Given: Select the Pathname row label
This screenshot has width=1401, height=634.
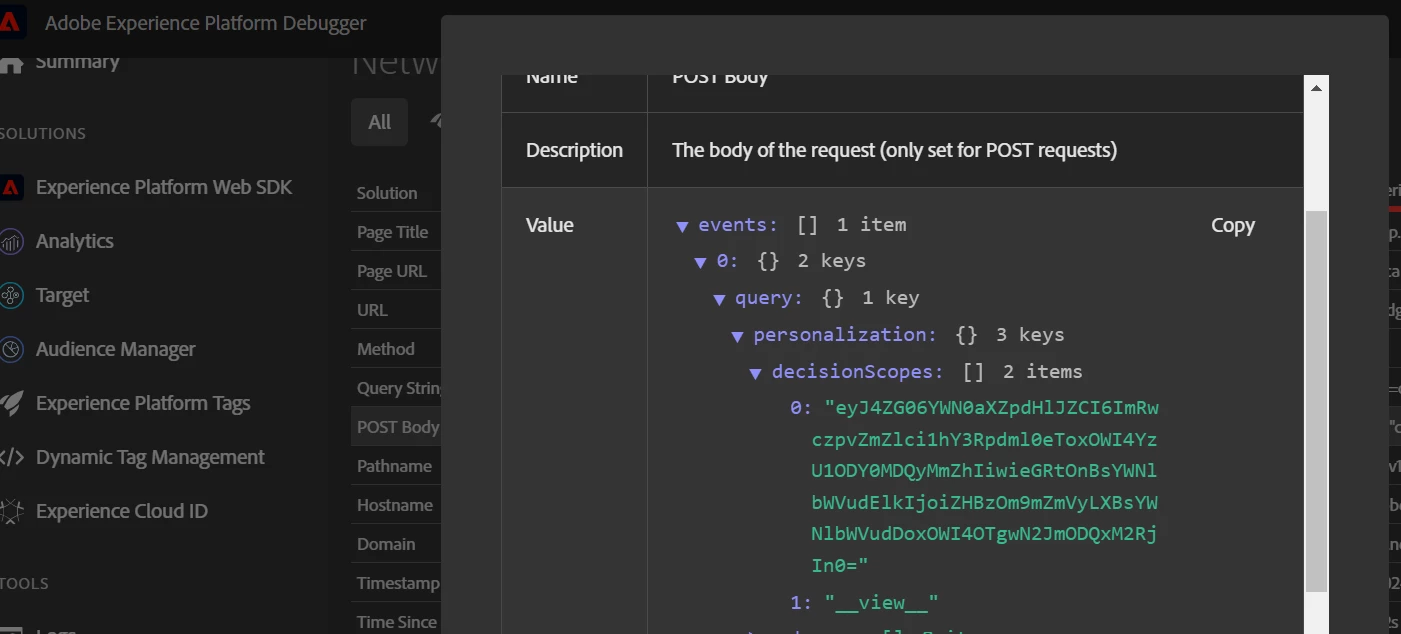Looking at the screenshot, I should (394, 466).
